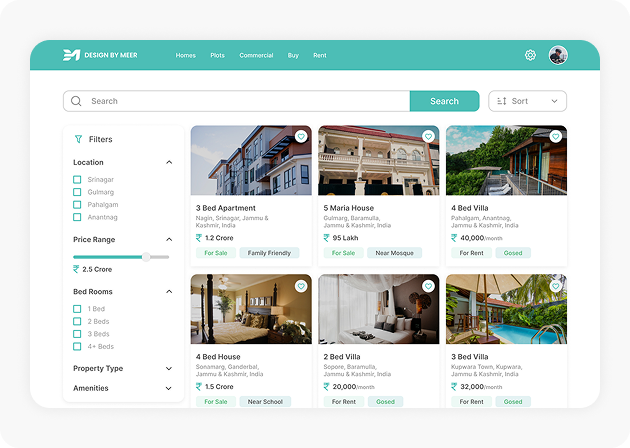Favorite the 5 Maria House listing
The height and width of the screenshot is (448, 630).
click(428, 137)
